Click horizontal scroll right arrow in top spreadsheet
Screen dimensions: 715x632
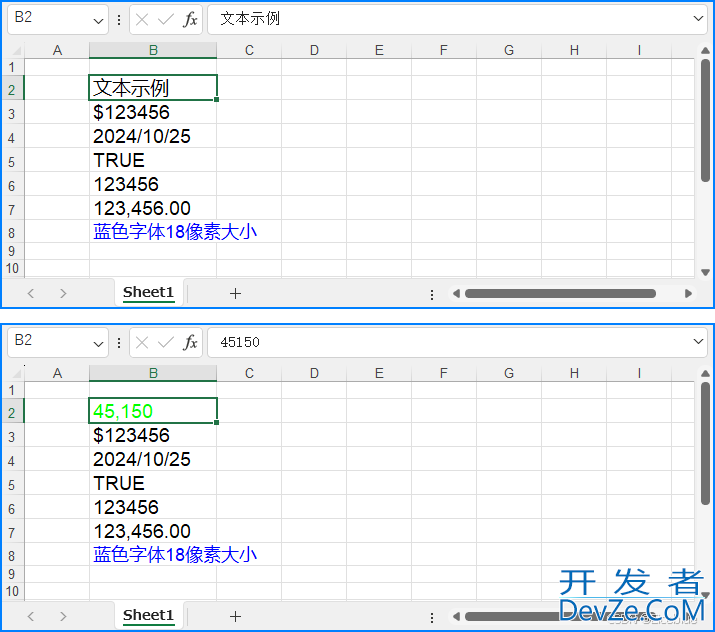(x=688, y=294)
